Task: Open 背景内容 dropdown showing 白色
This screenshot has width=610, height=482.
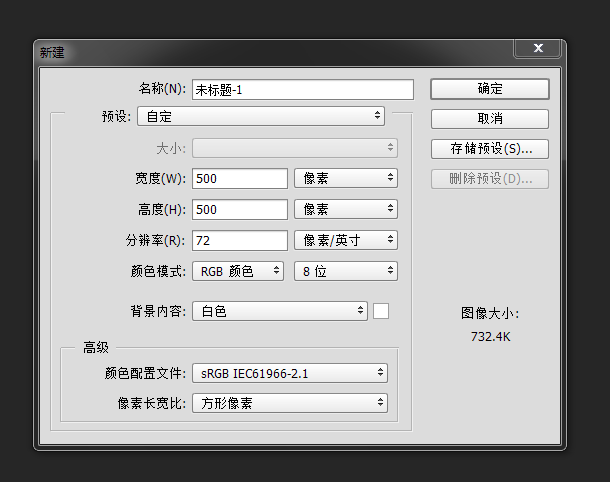Action: pyautogui.click(x=280, y=311)
